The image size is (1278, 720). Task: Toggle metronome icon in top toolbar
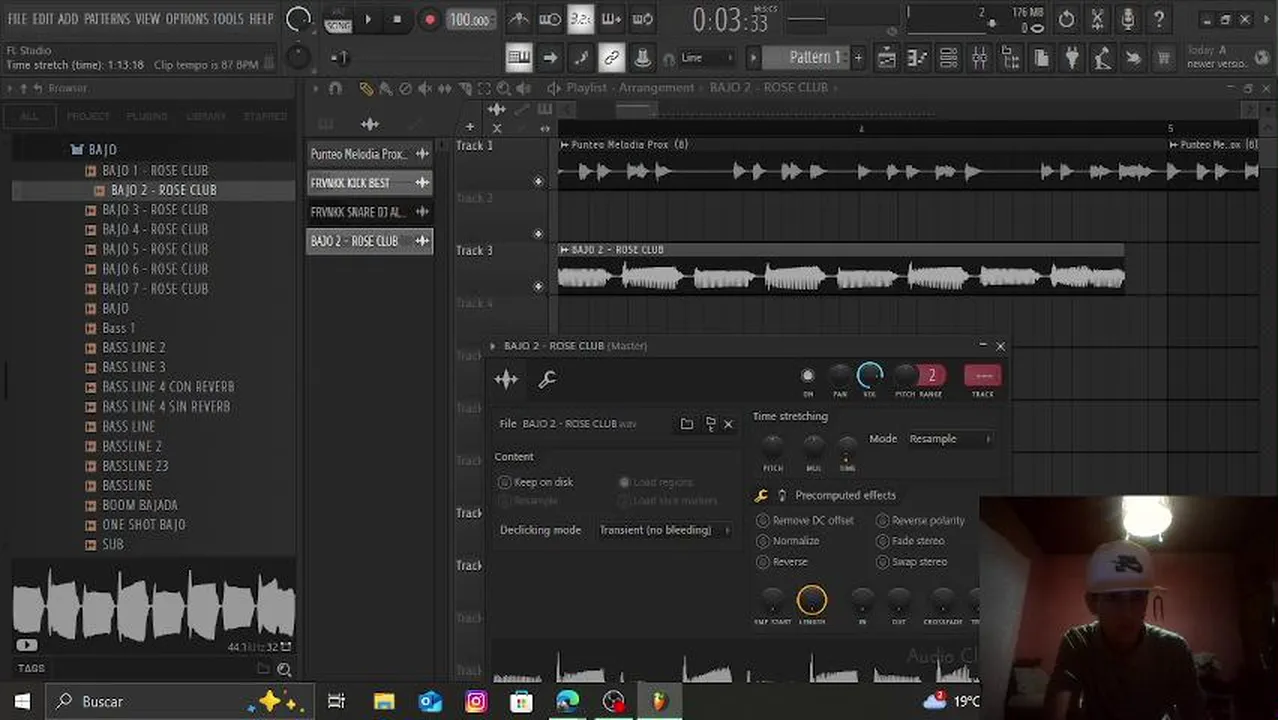[519, 19]
